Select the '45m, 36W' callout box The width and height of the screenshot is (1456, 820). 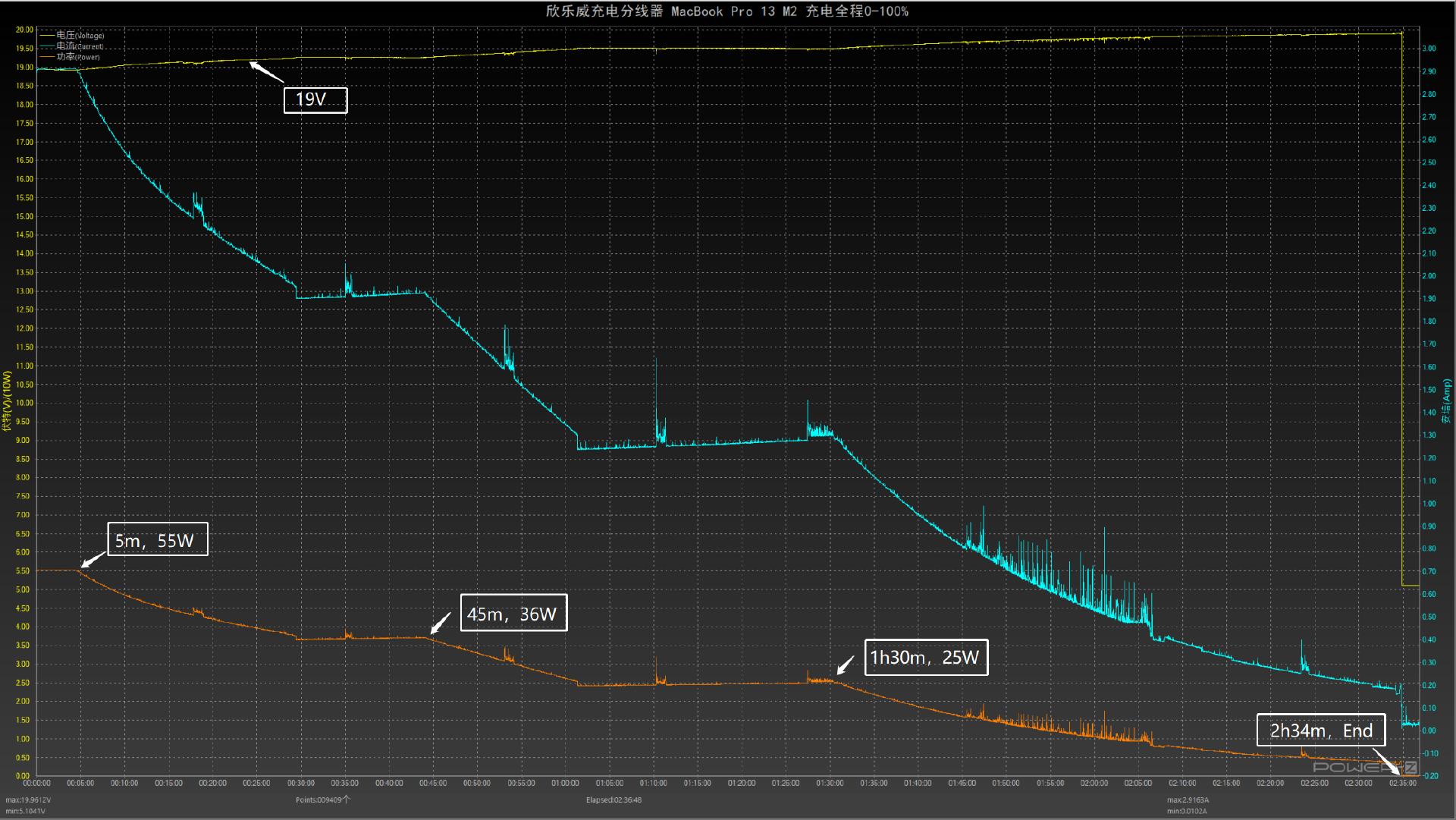(513, 614)
